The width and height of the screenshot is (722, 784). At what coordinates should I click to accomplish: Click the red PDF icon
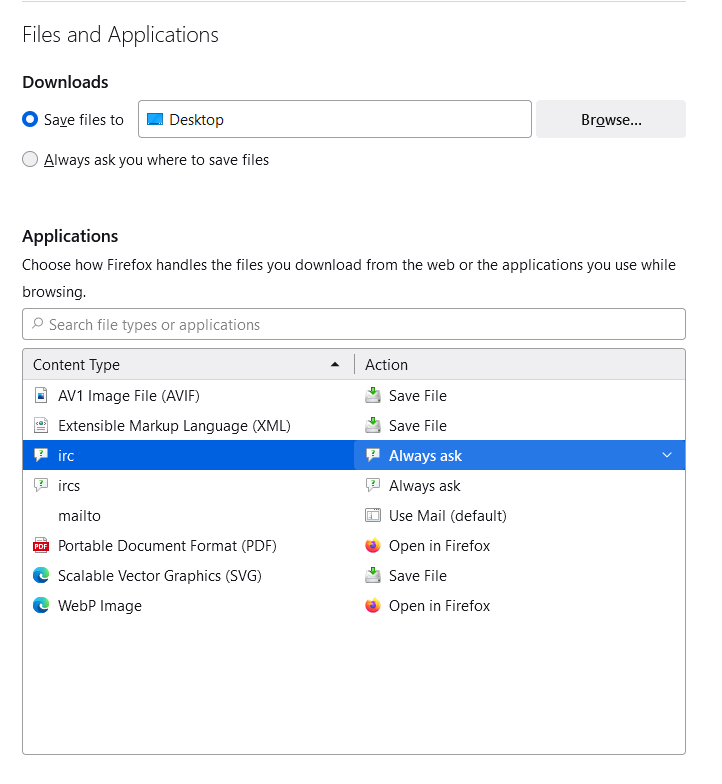[x=41, y=546]
